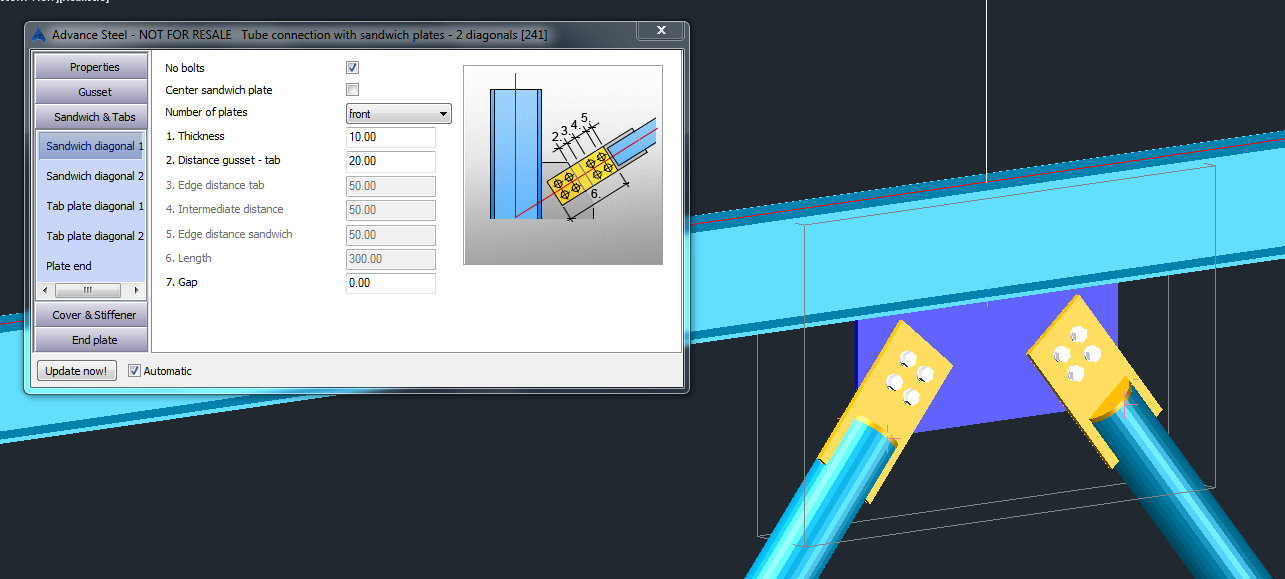Enable Center sandwich plate checkbox

pyautogui.click(x=352, y=90)
